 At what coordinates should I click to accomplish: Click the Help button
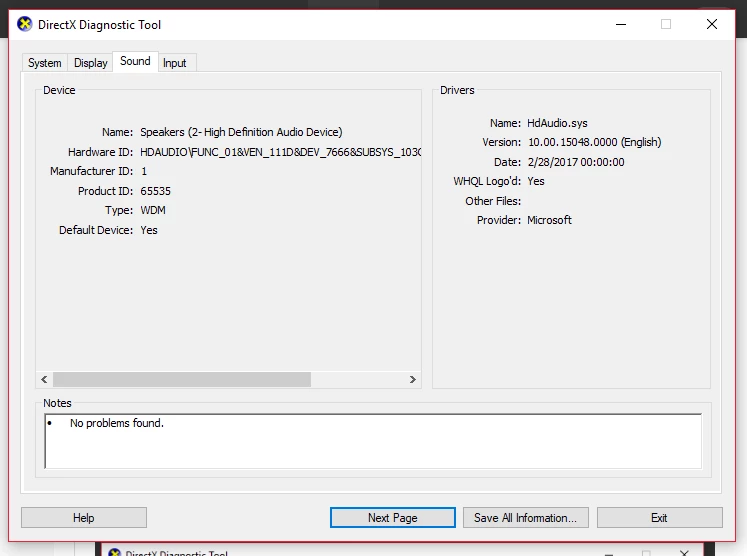coord(84,517)
